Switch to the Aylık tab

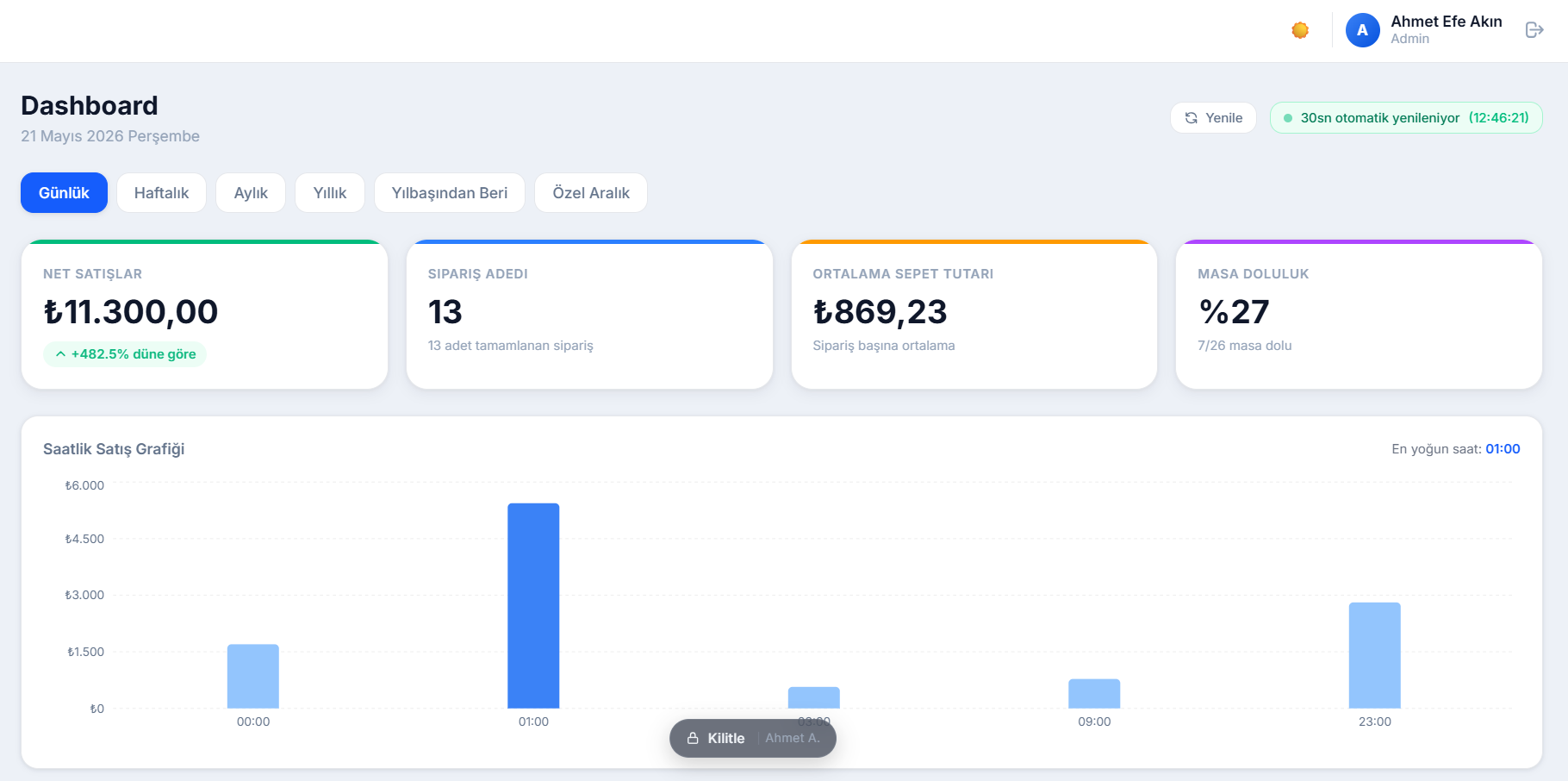pos(251,192)
